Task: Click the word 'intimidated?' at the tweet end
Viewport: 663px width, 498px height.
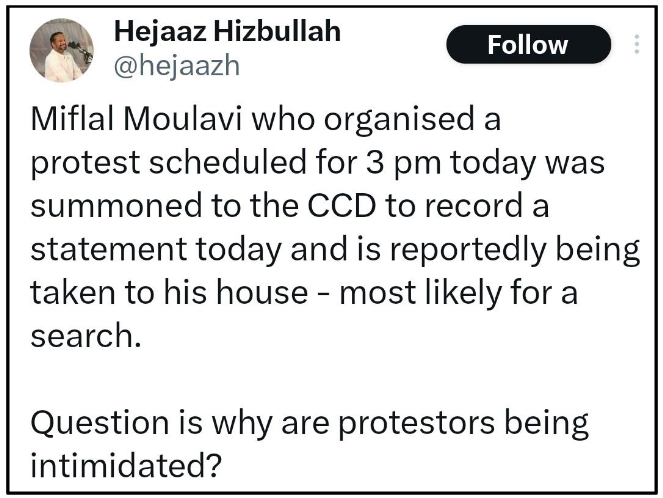Action: coord(126,466)
